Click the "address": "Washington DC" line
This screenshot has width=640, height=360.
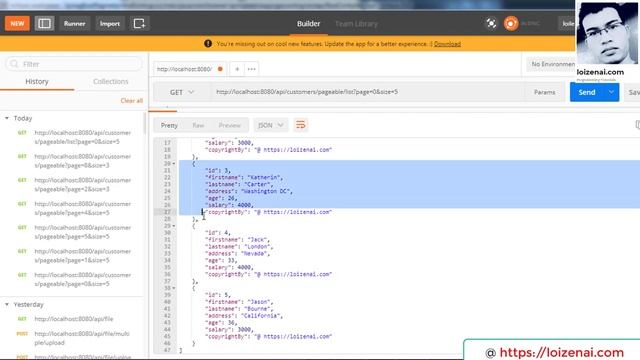pyautogui.click(x=249, y=191)
